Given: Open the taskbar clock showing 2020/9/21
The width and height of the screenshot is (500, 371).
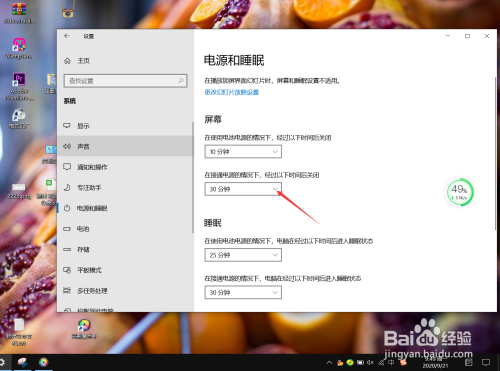Looking at the screenshot, I should pos(435,363).
